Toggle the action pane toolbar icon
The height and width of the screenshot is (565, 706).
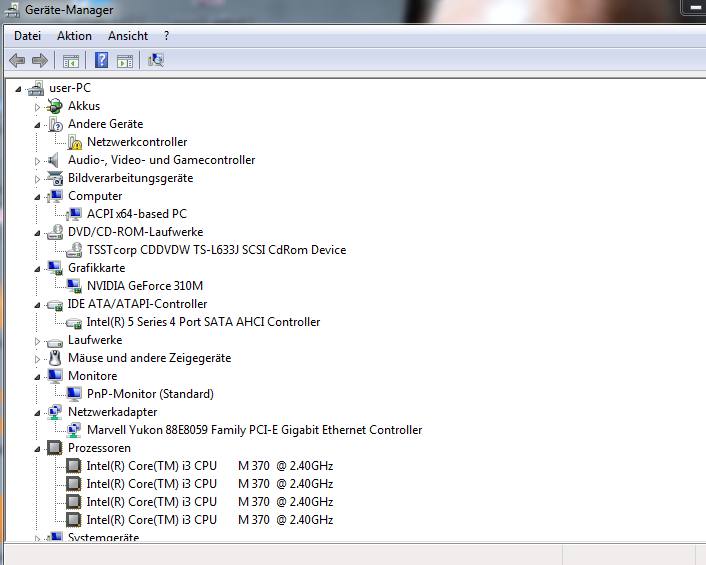[125, 61]
